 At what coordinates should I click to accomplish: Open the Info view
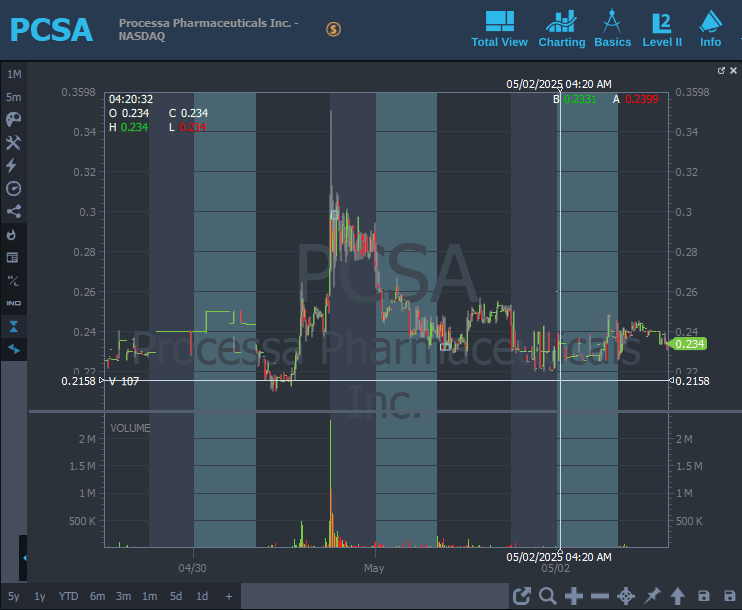(x=710, y=29)
